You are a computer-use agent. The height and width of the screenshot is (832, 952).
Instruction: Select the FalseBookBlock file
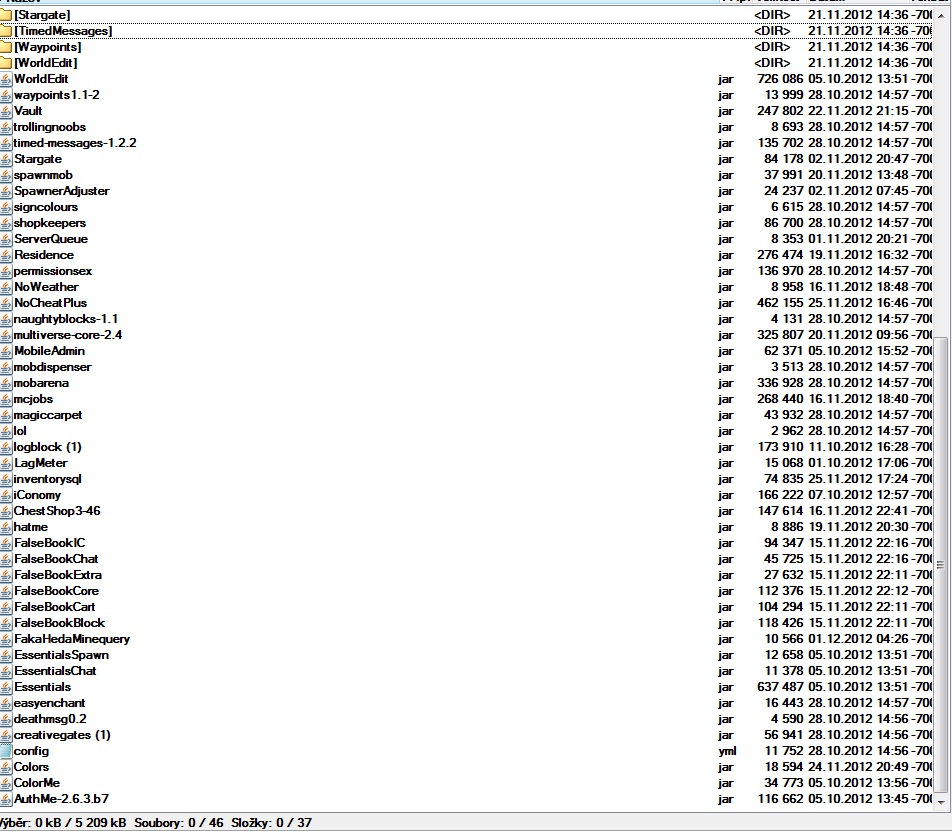pyautogui.click(x=59, y=623)
